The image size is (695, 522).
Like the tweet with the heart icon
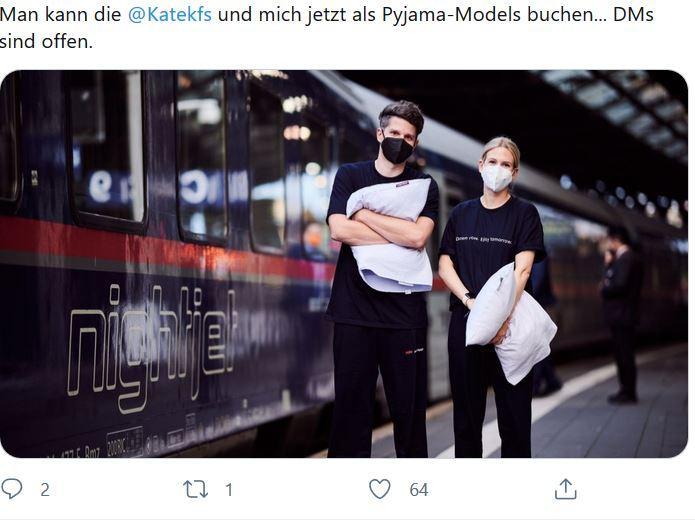point(380,489)
